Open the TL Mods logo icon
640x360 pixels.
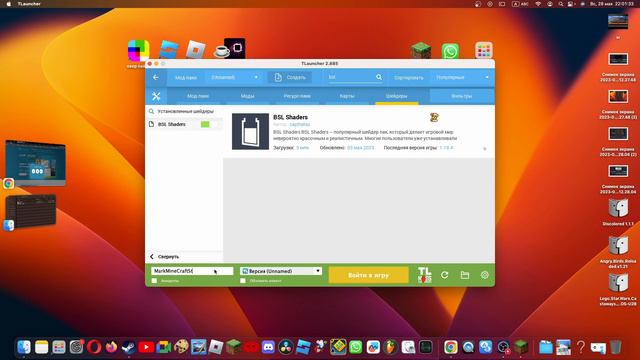(424, 275)
